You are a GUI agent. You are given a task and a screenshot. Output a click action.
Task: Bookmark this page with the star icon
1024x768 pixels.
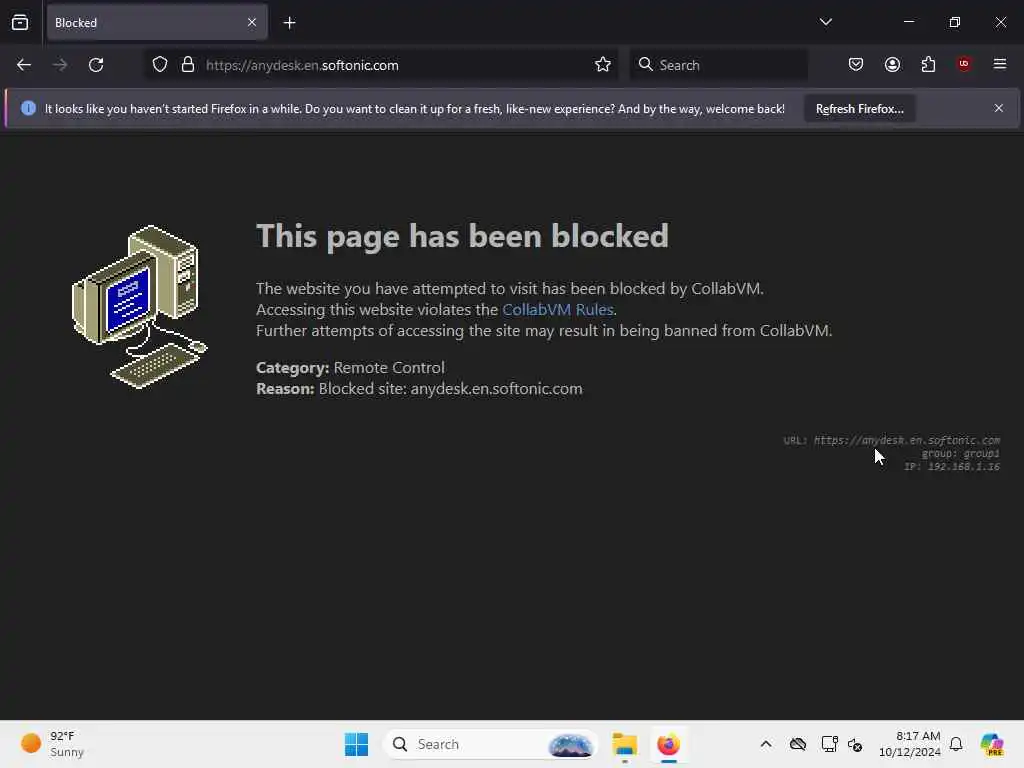tap(603, 65)
